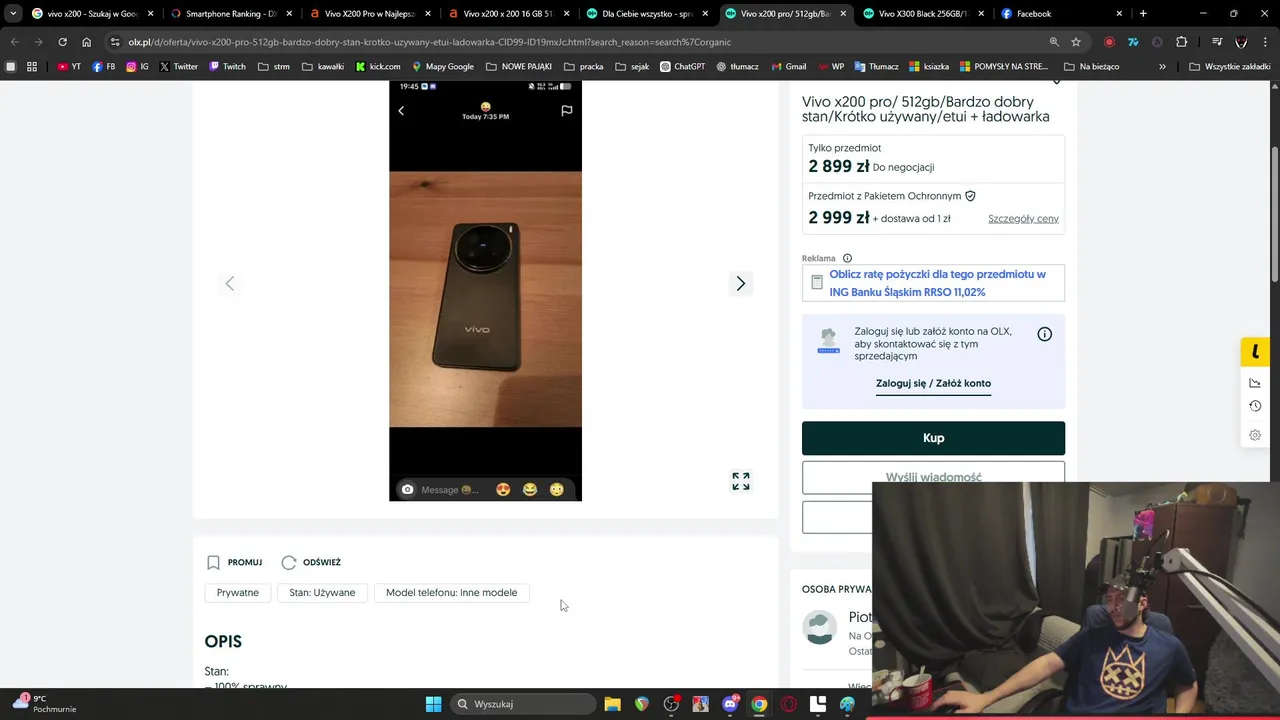
Task: Click the chart icon on the right sidebar
Action: [x=1255, y=383]
